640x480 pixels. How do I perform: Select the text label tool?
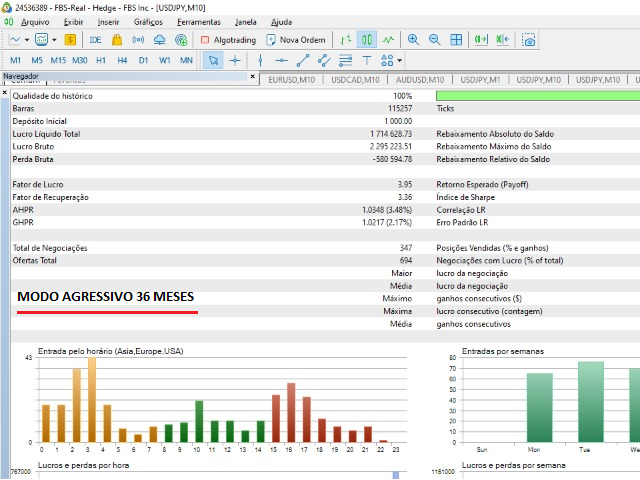(367, 60)
